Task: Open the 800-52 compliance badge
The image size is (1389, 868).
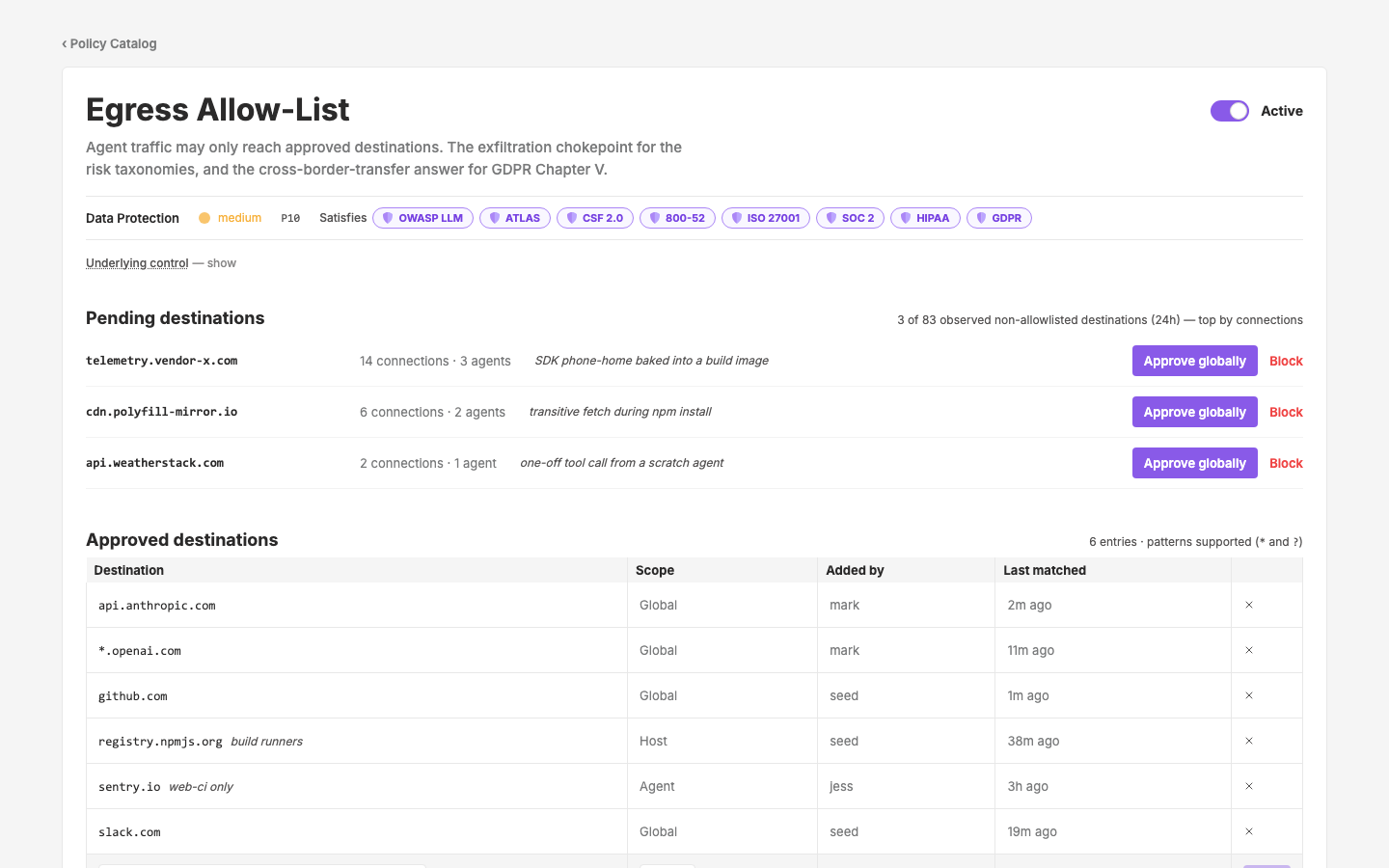Action: 677,218
